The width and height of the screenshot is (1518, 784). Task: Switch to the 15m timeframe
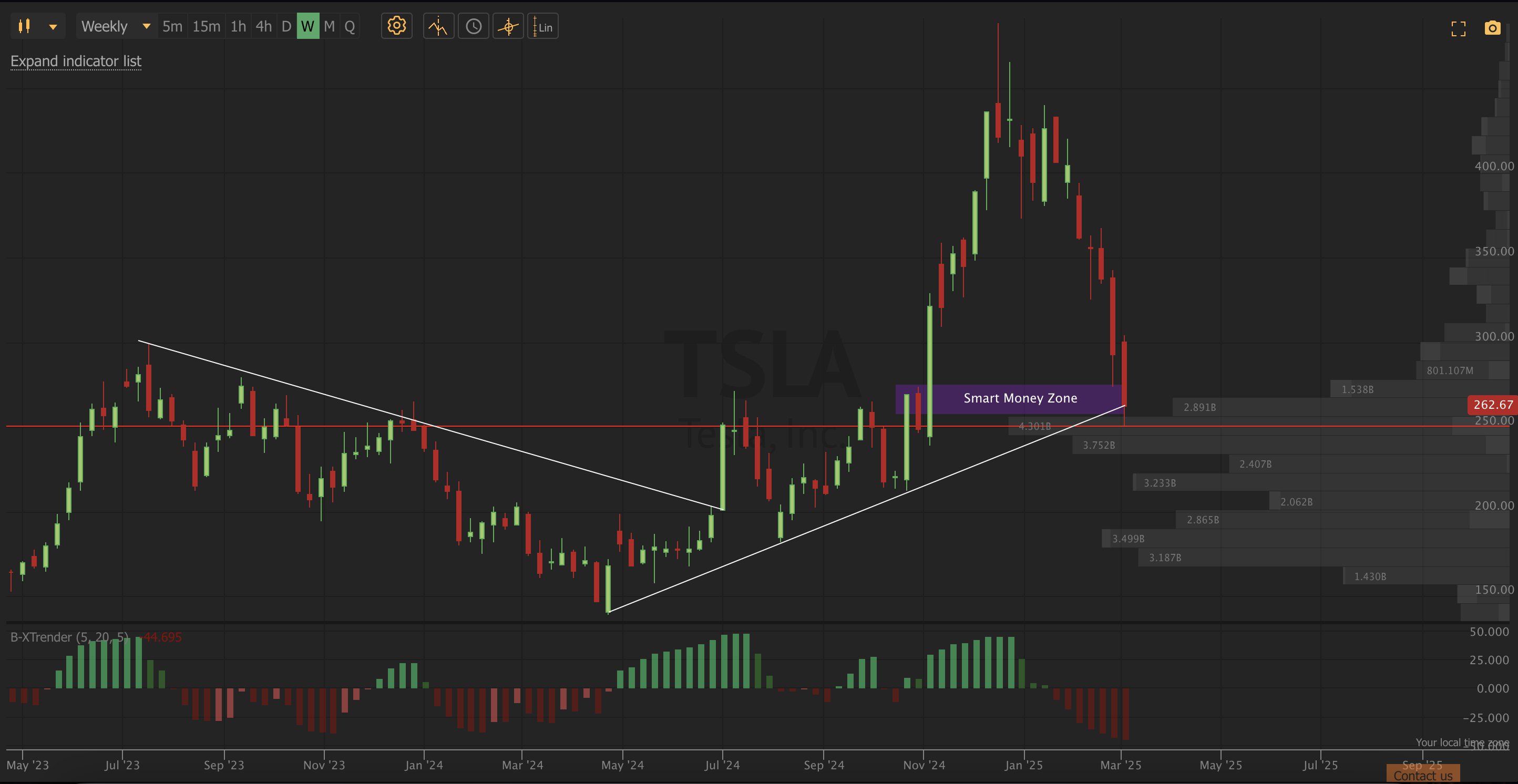click(x=206, y=26)
